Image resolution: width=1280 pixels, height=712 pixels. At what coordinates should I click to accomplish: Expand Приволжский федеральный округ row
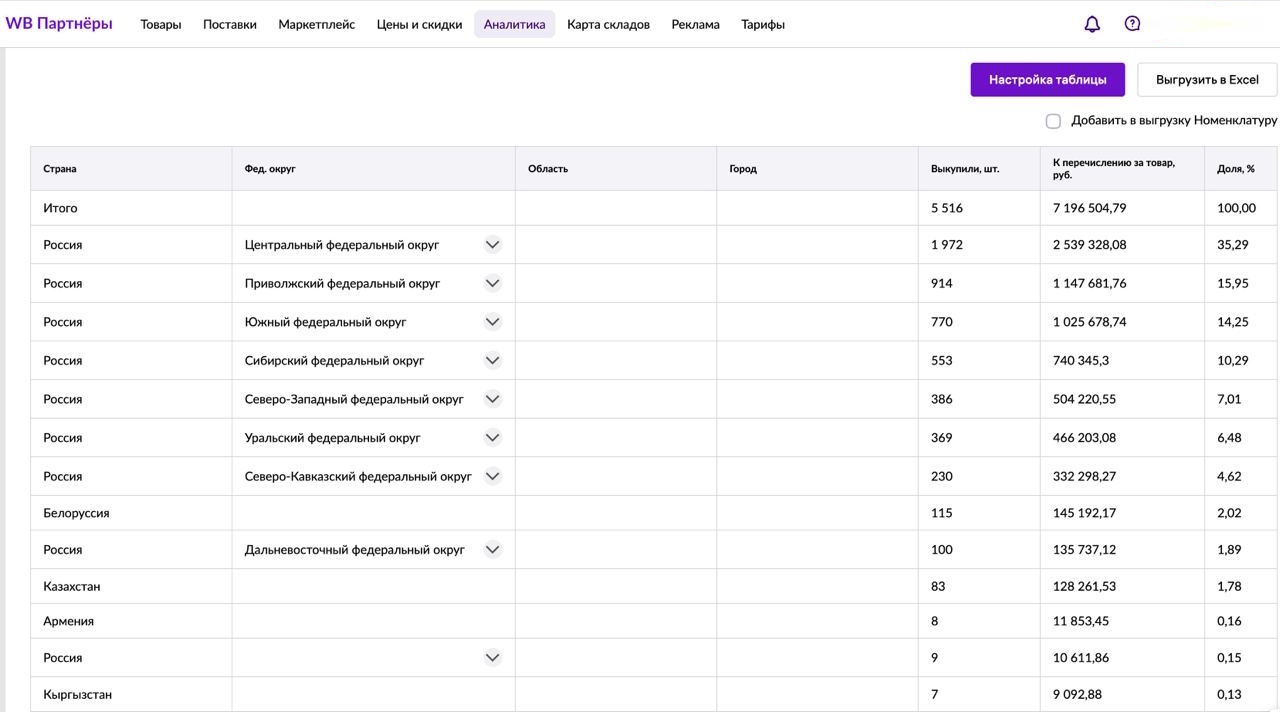[492, 283]
